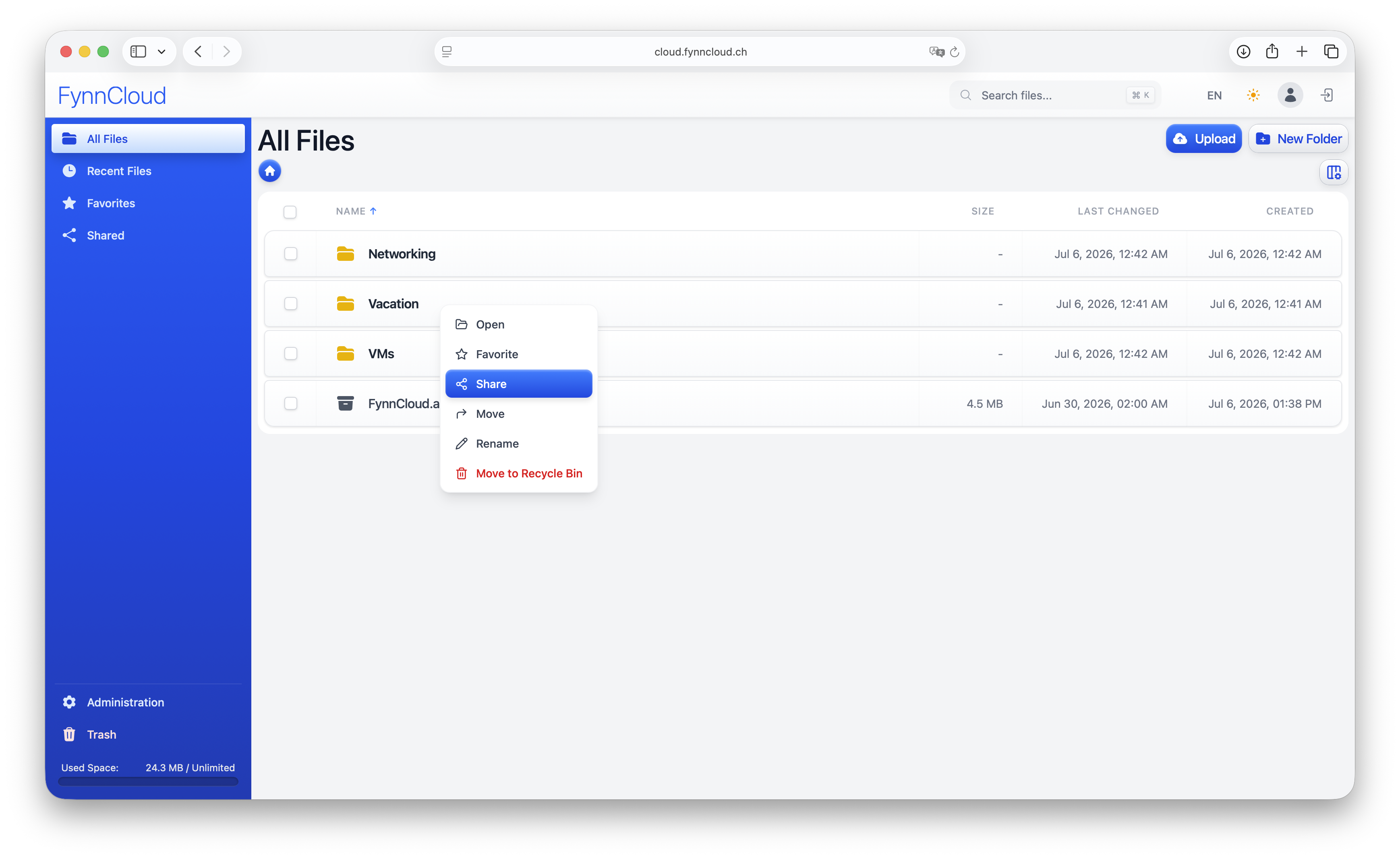Click the used space progress bar
The image size is (1400, 859).
(148, 781)
